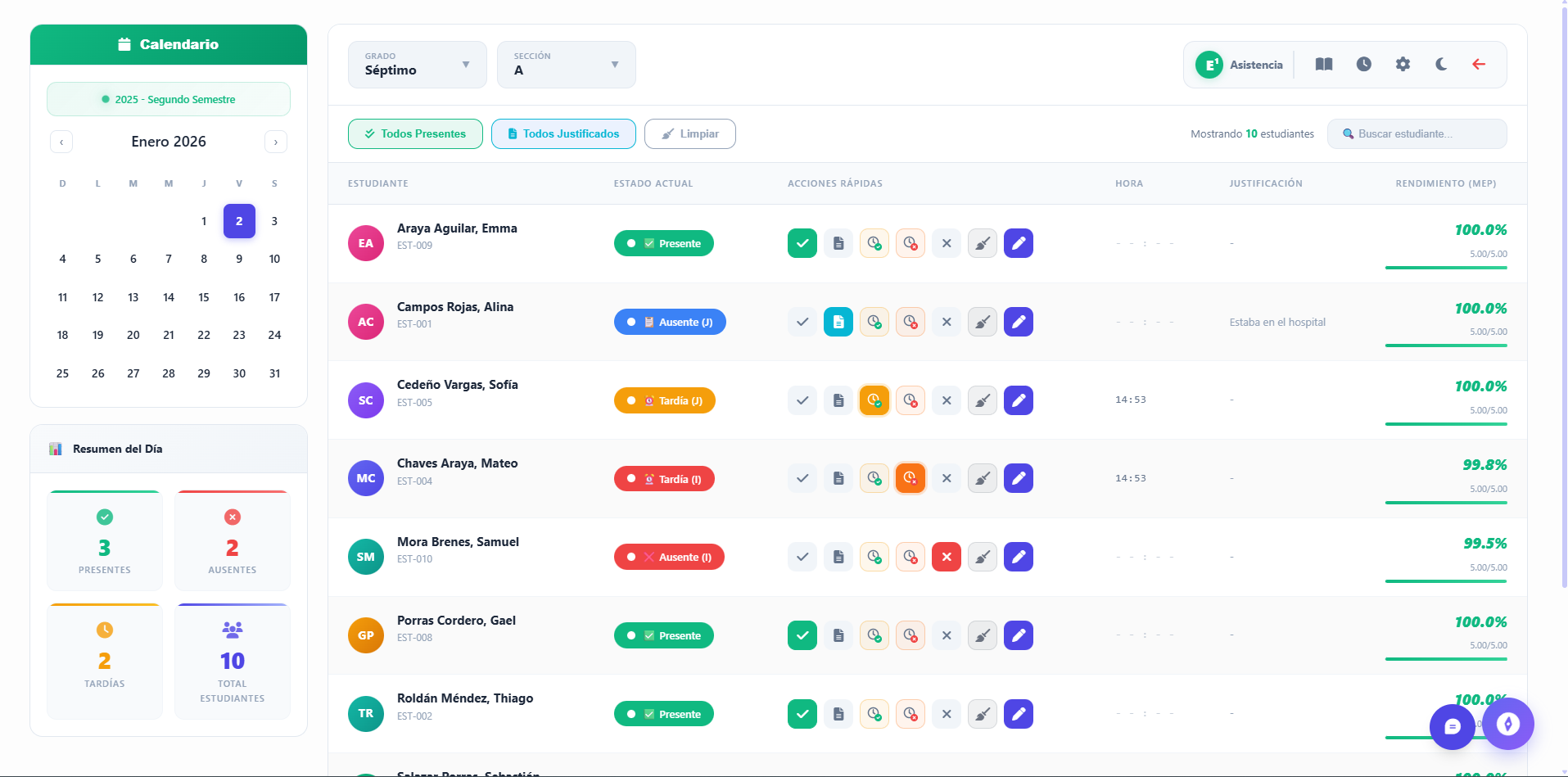Open the clock icon in the Asistencia toolbar
This screenshot has height=777, width=1568.
pos(1362,64)
